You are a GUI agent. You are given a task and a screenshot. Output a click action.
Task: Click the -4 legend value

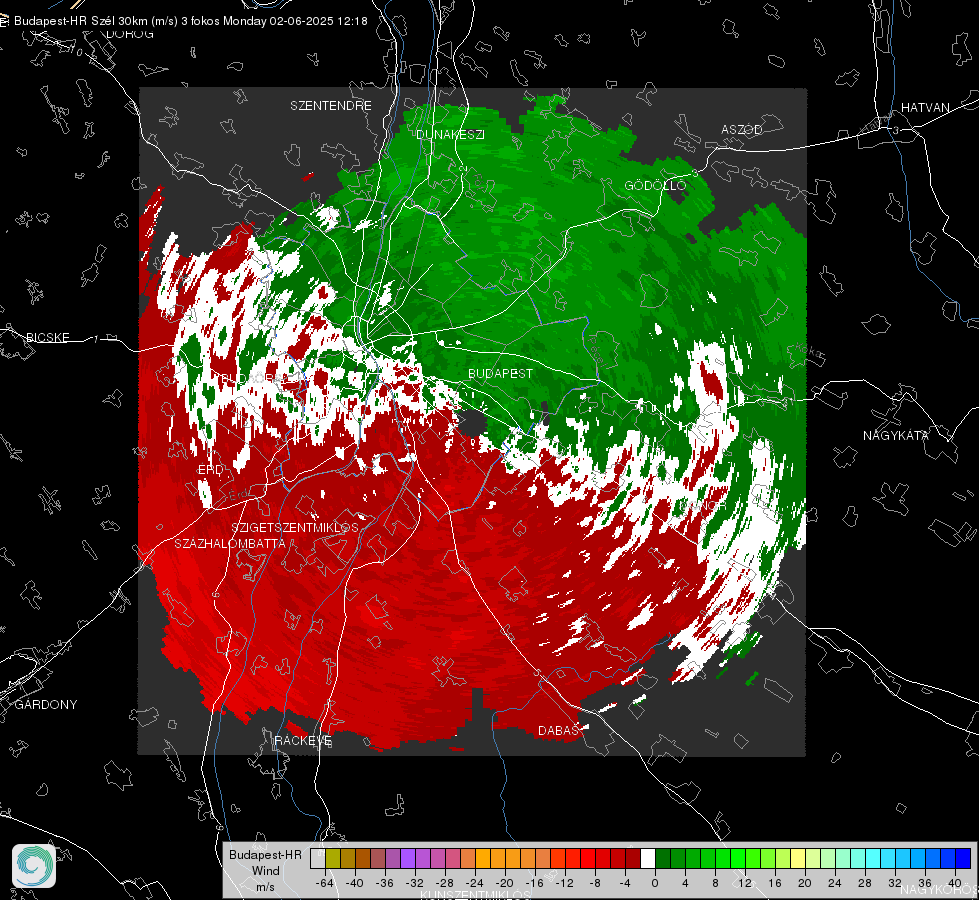[624, 883]
